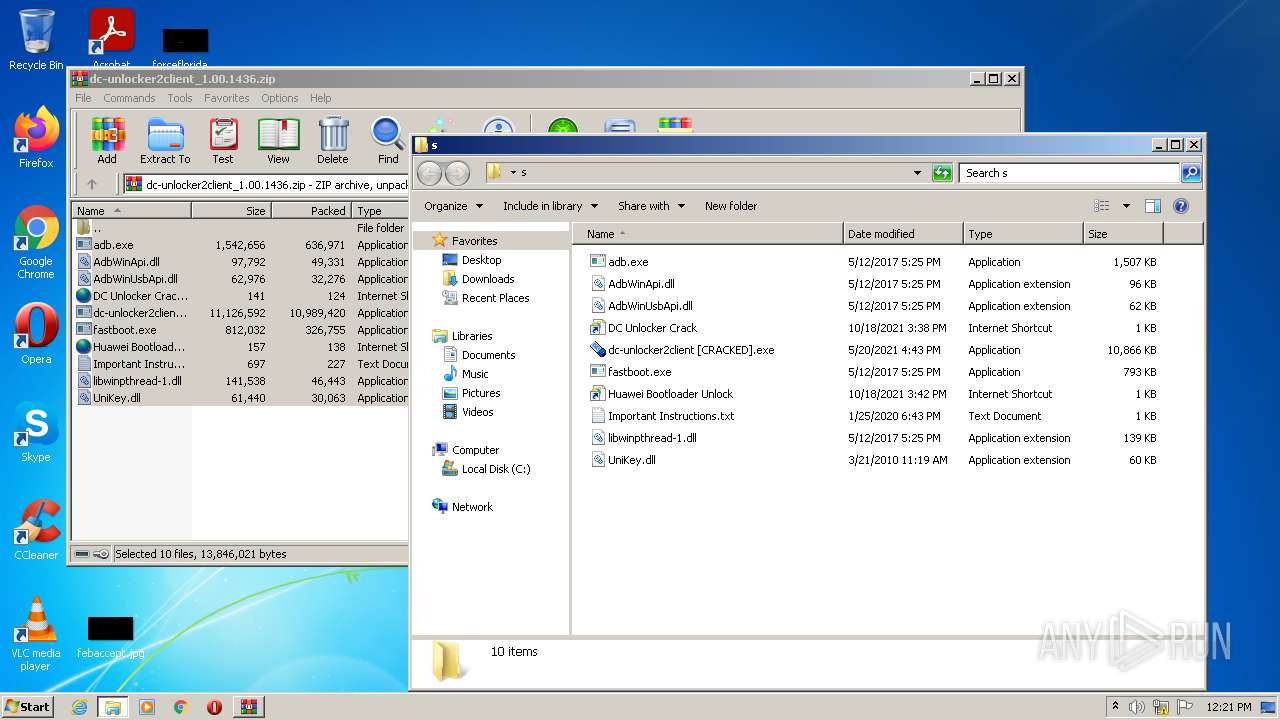Image resolution: width=1280 pixels, height=720 pixels.
Task: Open Favorites menu in WinRAR
Action: [227, 98]
